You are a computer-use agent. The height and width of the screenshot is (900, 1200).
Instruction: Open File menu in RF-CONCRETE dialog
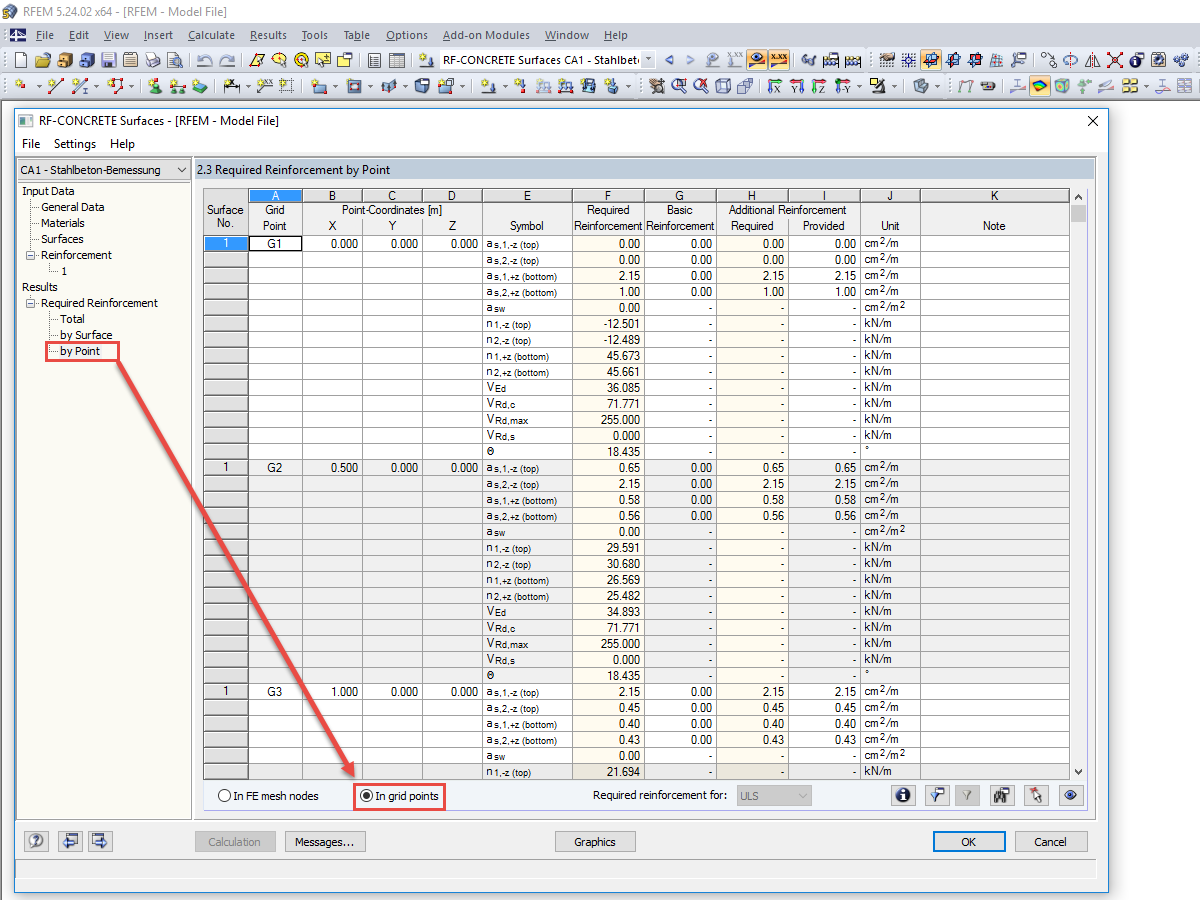pos(31,144)
